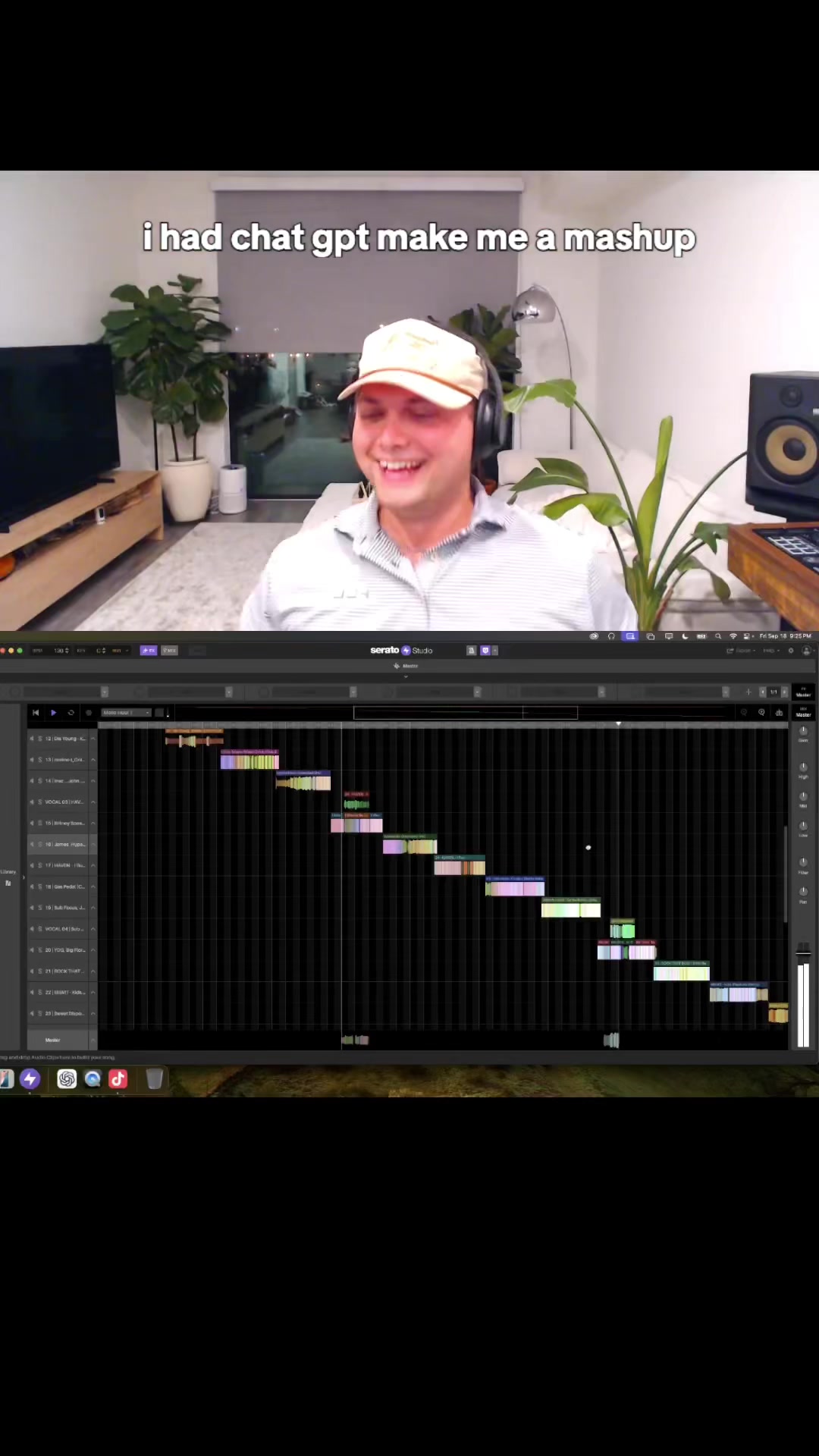Open the TikTok app in the dock
The width and height of the screenshot is (819, 1456).
[118, 1079]
